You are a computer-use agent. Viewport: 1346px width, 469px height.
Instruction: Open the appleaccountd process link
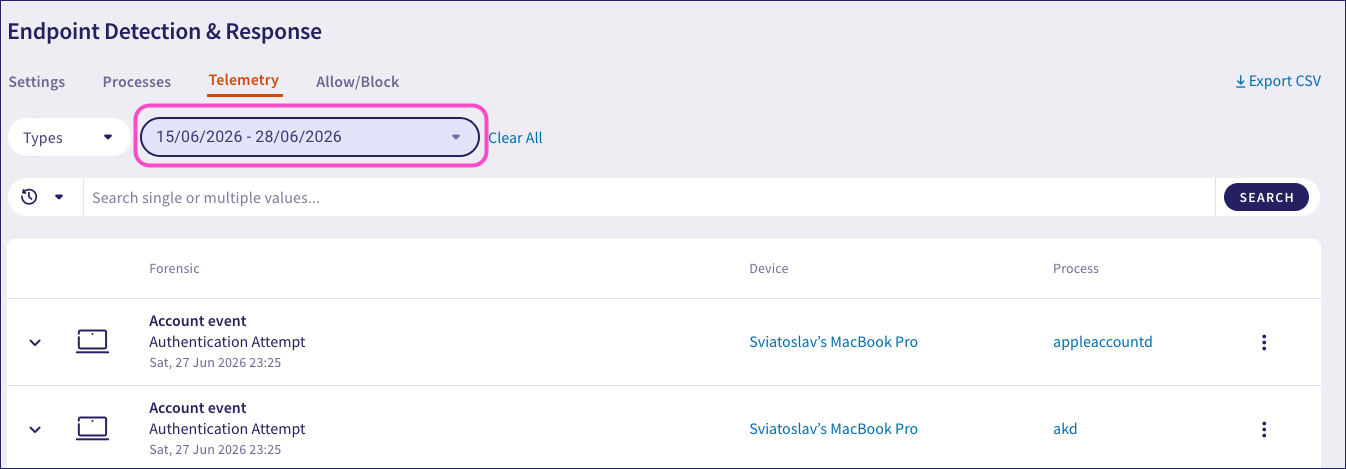pos(1103,342)
